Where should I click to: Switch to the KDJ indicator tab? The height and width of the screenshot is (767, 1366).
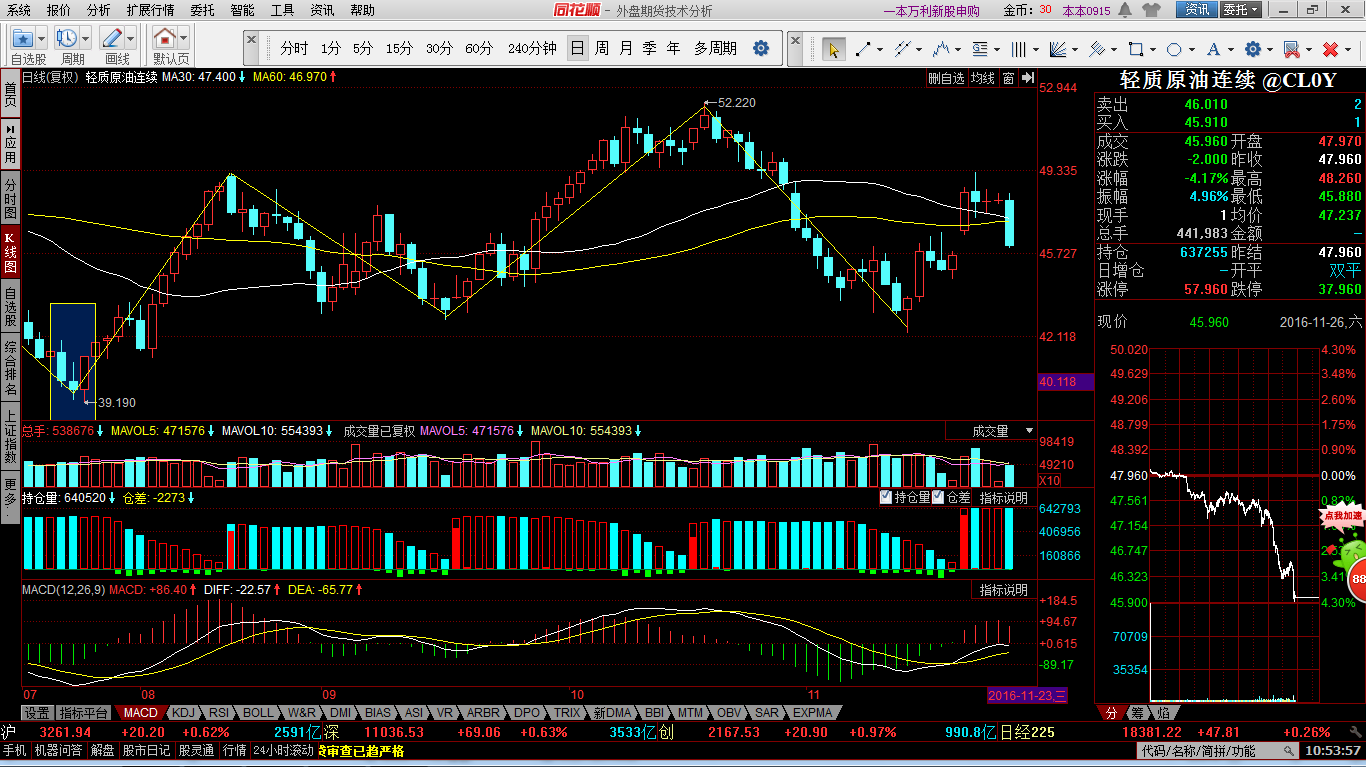[183, 713]
